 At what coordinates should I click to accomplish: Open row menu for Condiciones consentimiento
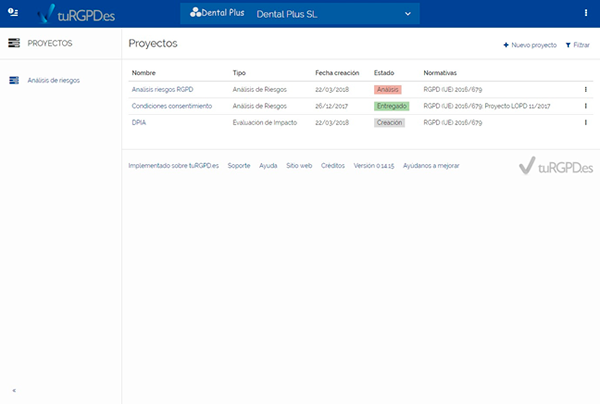(x=585, y=106)
